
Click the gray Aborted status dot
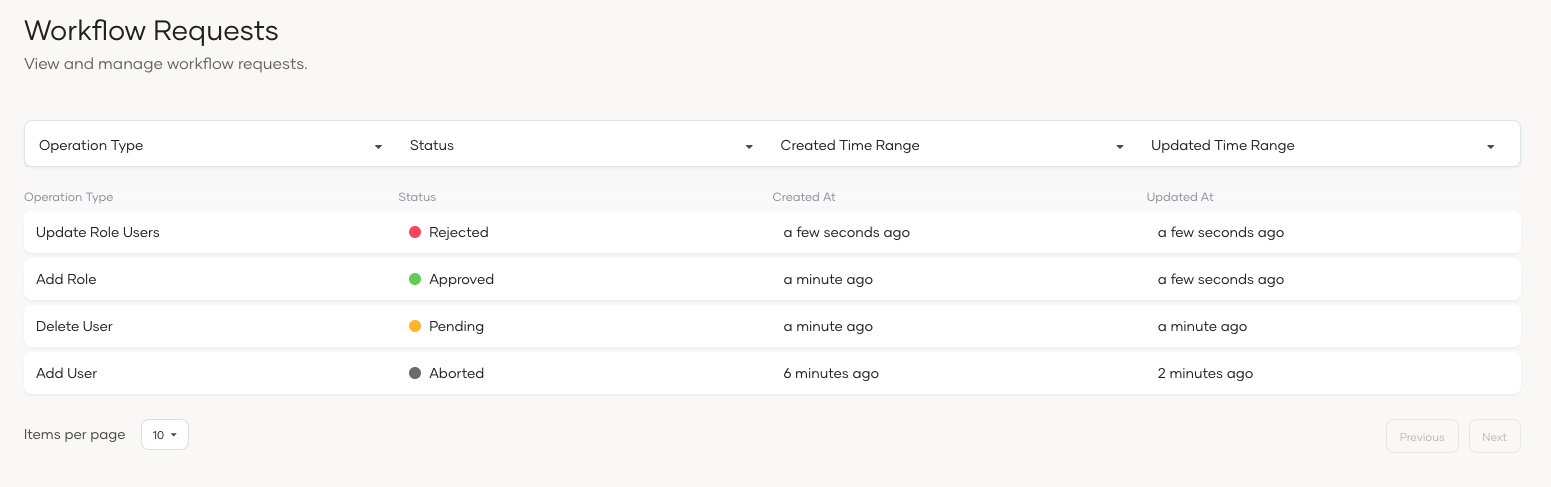coord(415,373)
